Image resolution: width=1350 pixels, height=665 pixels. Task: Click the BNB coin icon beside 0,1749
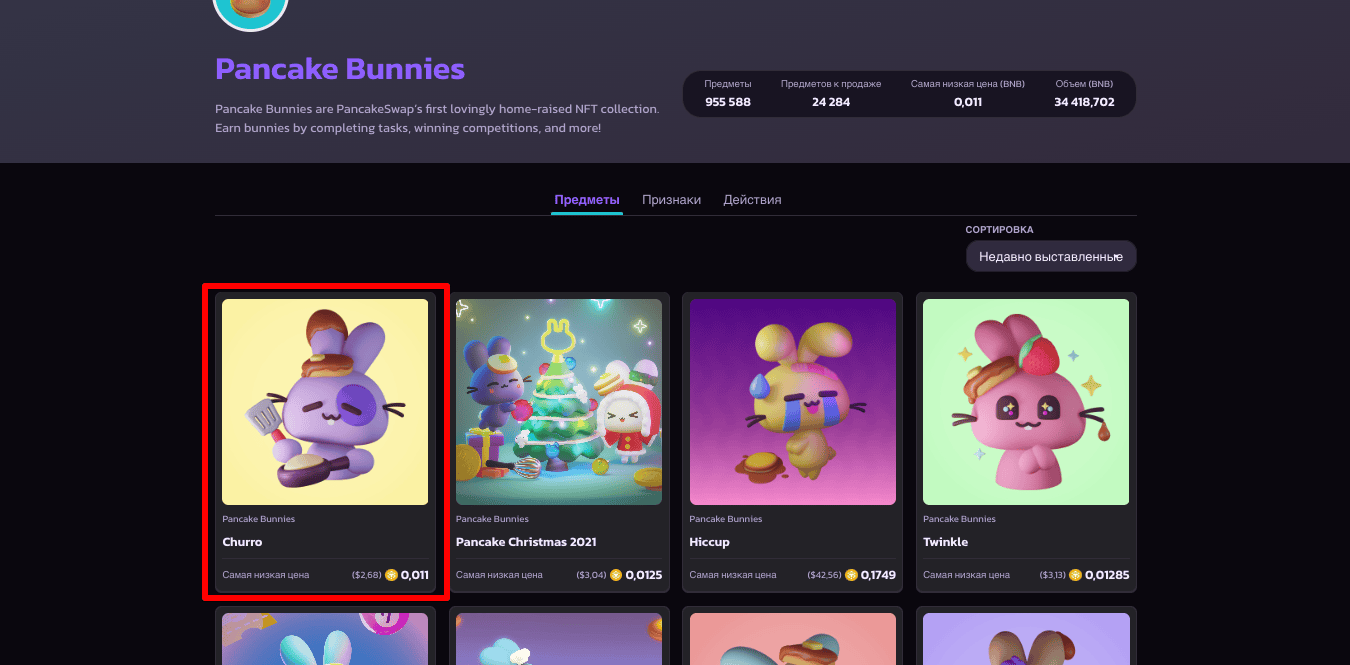click(x=851, y=575)
